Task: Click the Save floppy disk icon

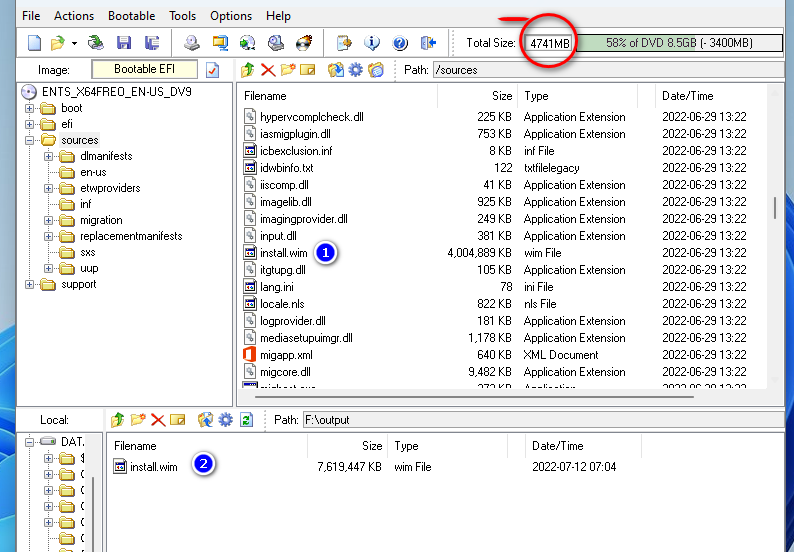Action: click(124, 43)
